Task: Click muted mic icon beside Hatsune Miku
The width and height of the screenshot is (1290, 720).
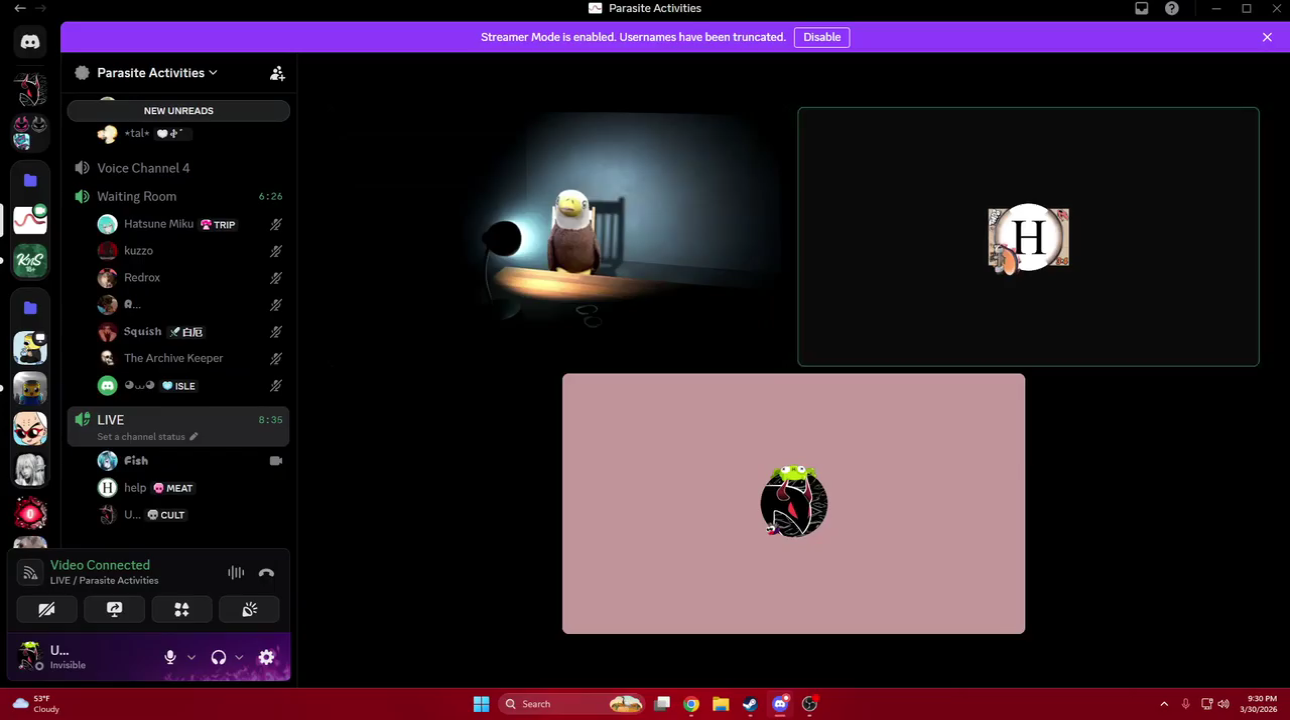Action: 276,224
